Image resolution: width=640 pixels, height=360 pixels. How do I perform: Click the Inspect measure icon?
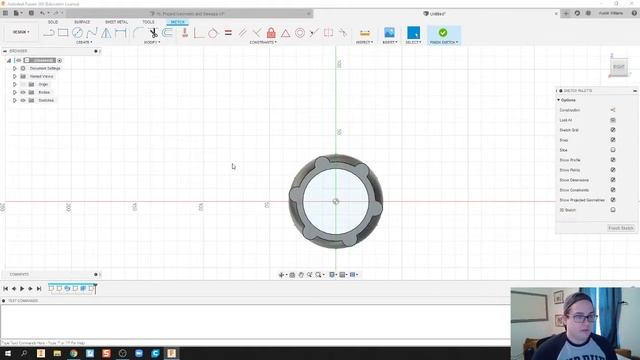(365, 33)
